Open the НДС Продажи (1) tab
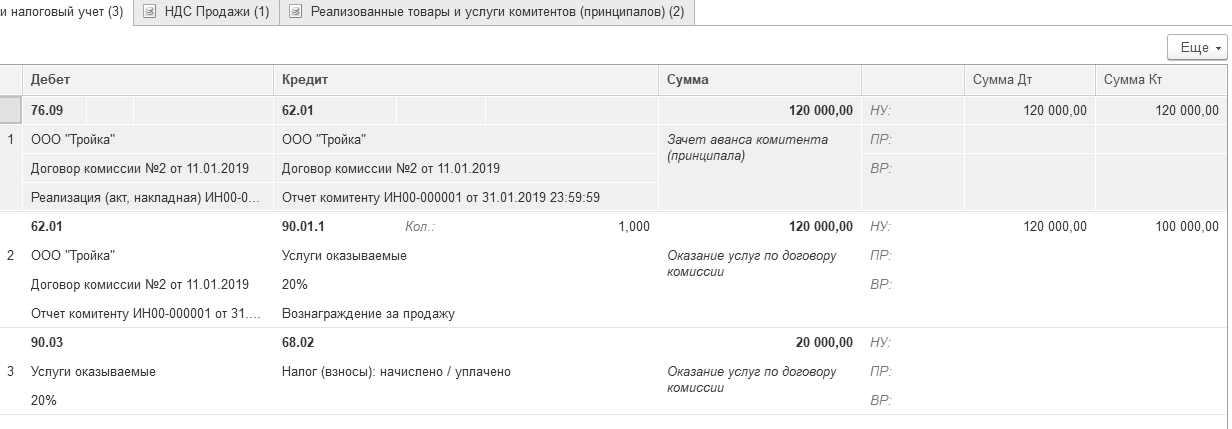Screen dimensions: 1232x429 click(x=217, y=12)
